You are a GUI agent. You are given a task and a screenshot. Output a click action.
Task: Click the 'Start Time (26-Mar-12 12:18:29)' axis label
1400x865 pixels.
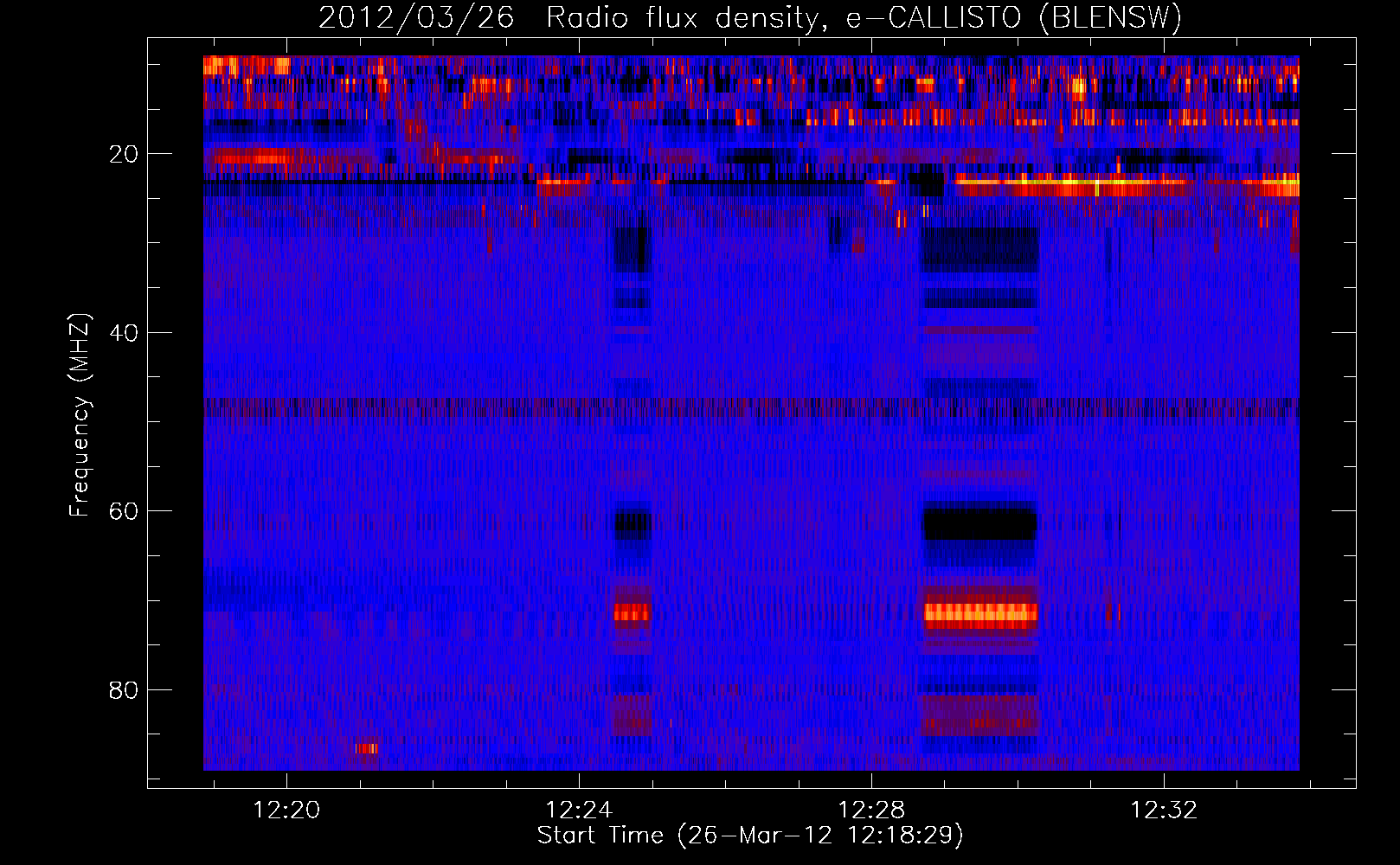[x=750, y=836]
